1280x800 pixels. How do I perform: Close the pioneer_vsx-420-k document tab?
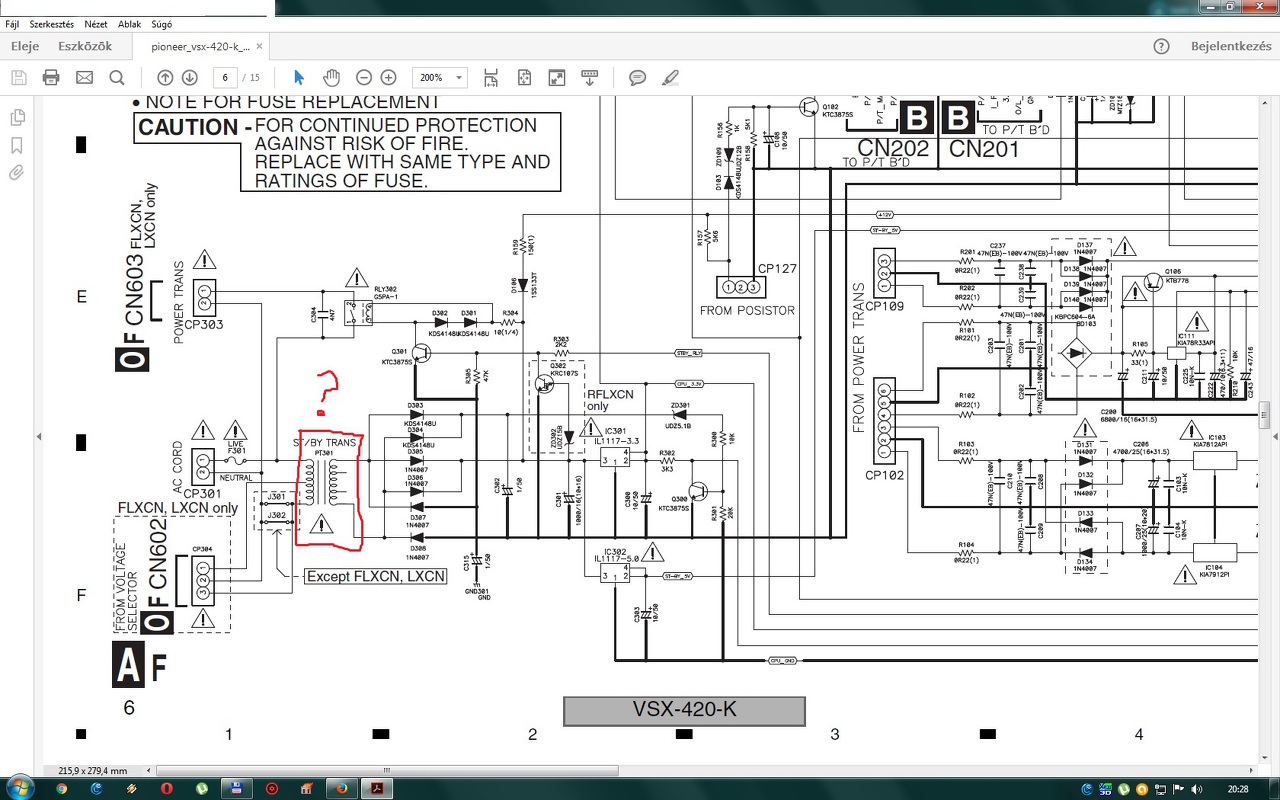(260, 46)
